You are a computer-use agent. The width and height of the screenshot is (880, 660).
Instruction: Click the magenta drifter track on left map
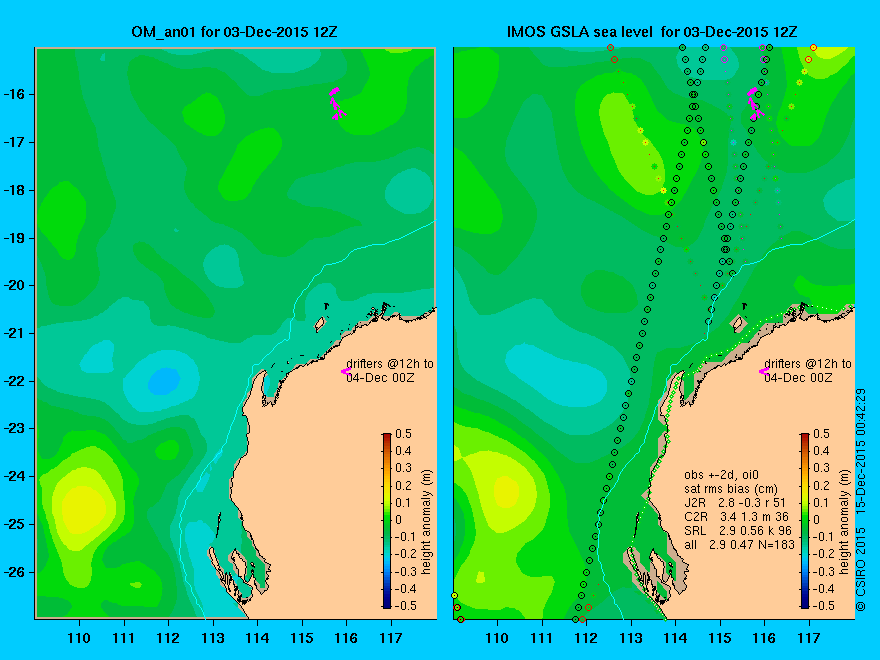pos(337,103)
